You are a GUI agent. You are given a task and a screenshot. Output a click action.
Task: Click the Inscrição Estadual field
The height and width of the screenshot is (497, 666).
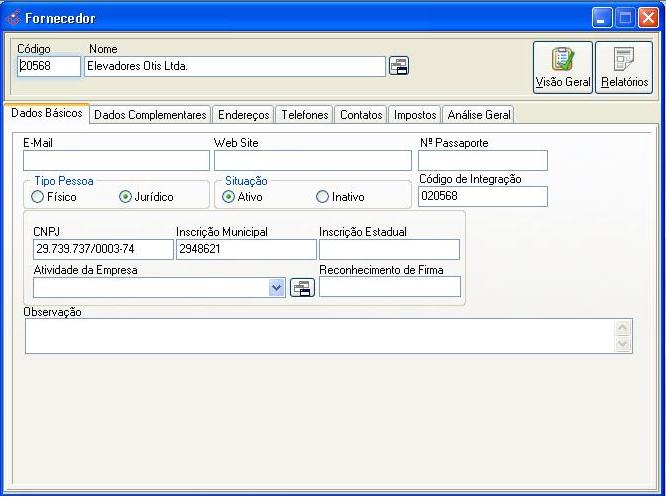[389, 250]
